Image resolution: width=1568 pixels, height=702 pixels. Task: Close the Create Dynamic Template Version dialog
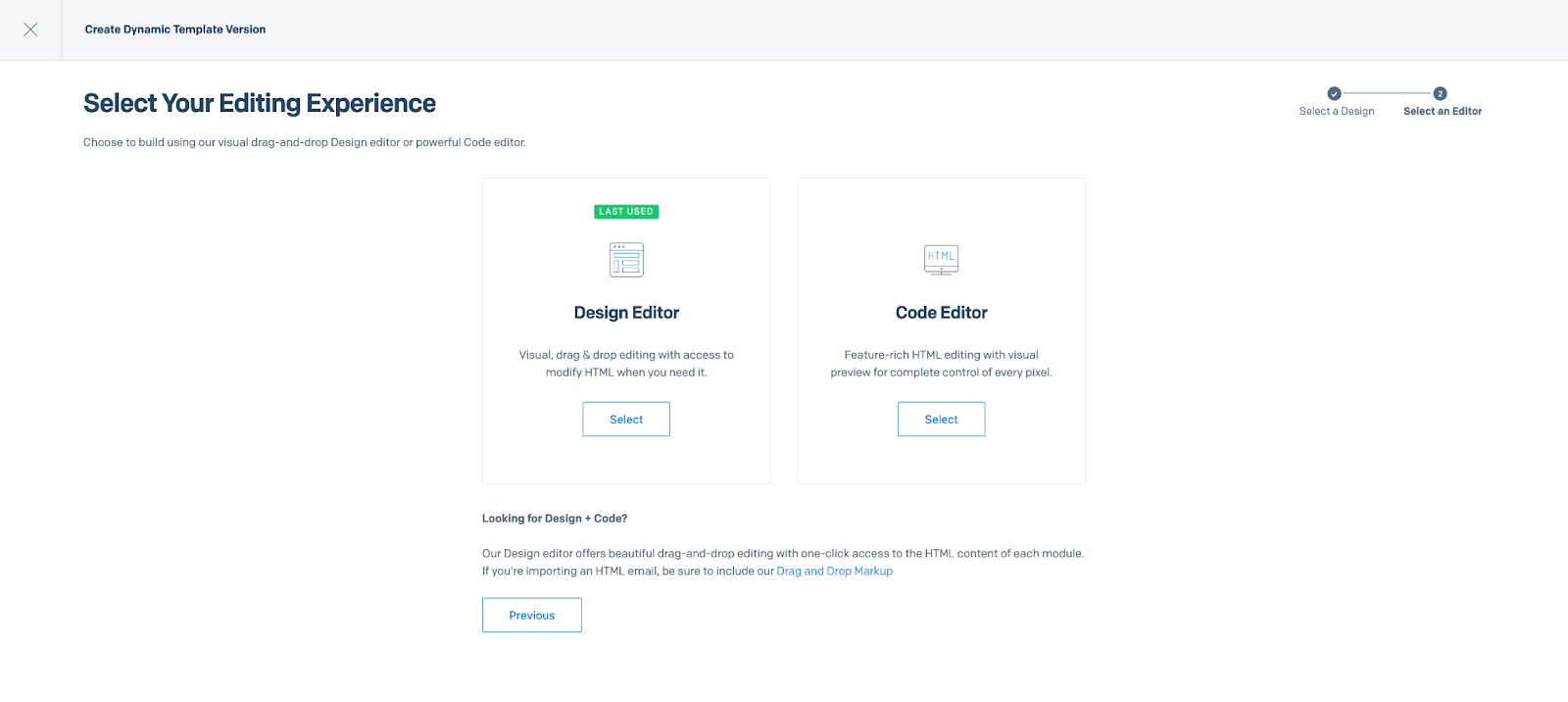tap(30, 29)
